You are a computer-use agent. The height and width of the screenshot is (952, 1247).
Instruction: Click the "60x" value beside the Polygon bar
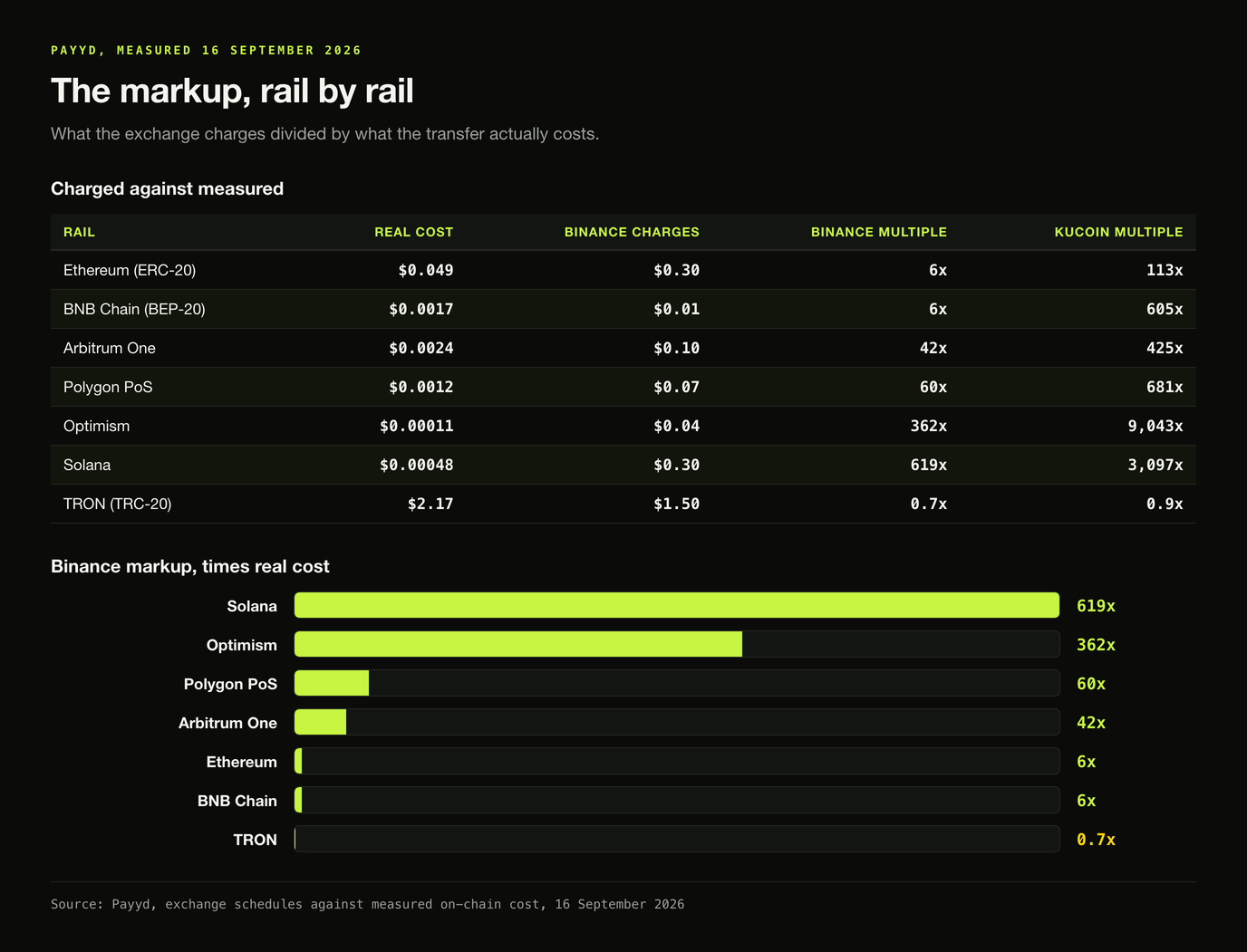(1091, 684)
